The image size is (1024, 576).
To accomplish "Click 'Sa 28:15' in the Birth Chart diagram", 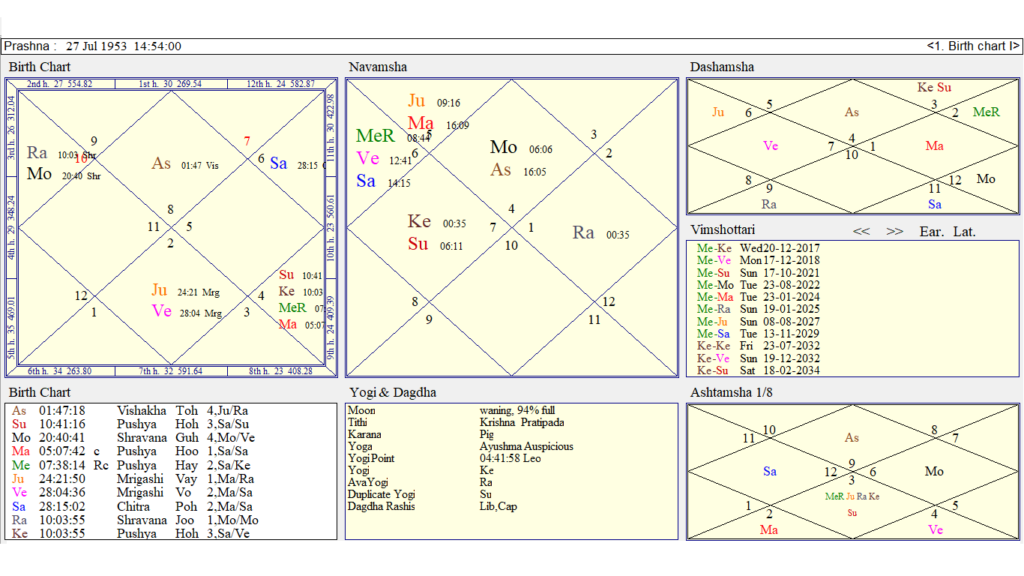I will tap(294, 164).
